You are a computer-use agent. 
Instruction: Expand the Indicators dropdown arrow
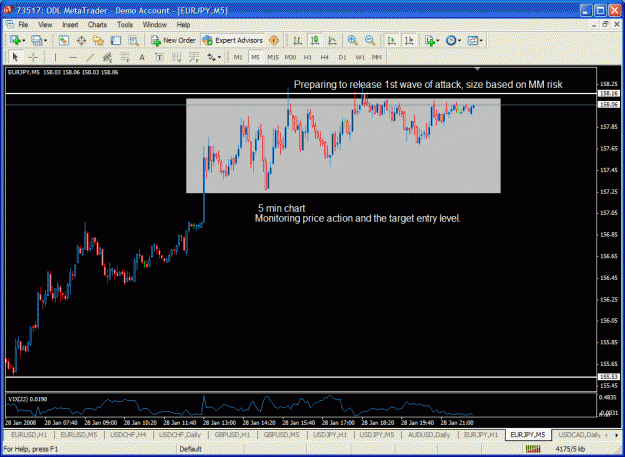coord(438,41)
